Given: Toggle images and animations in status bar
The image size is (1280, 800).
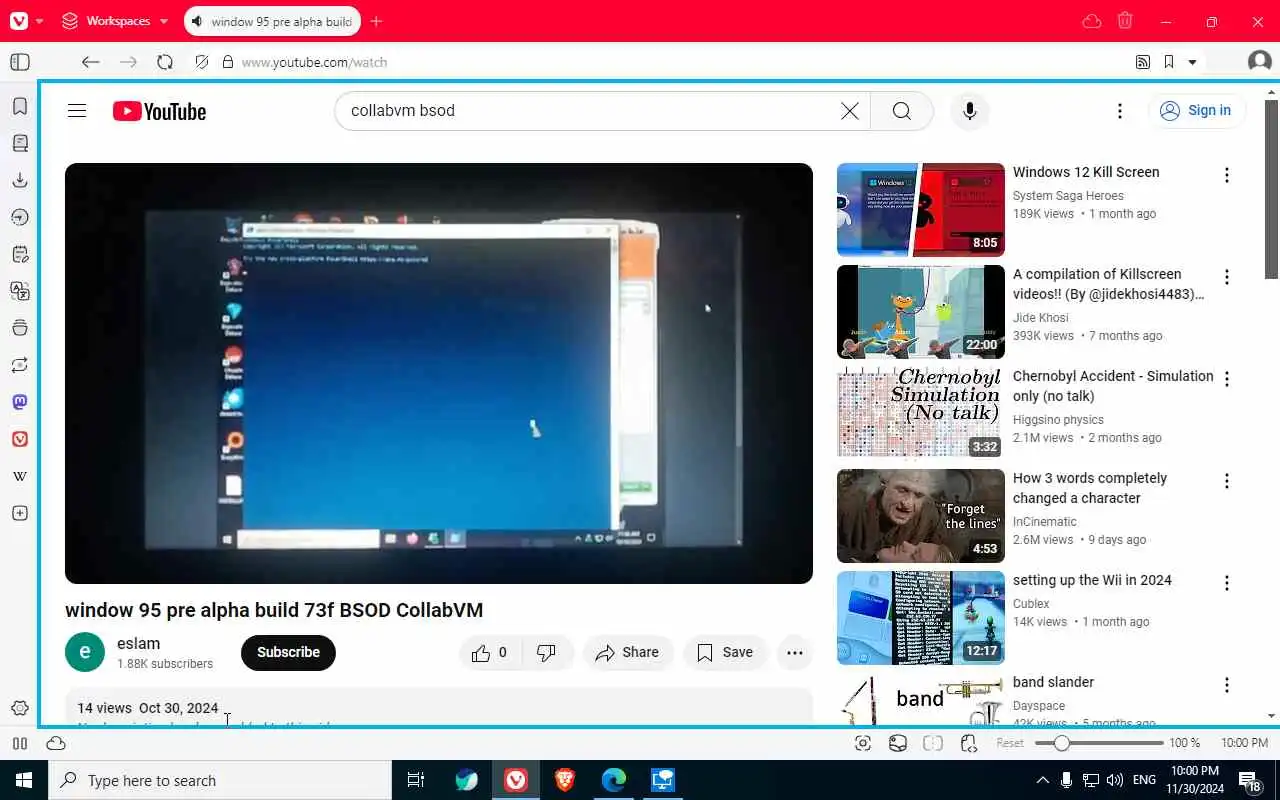Looking at the screenshot, I should tap(898, 743).
